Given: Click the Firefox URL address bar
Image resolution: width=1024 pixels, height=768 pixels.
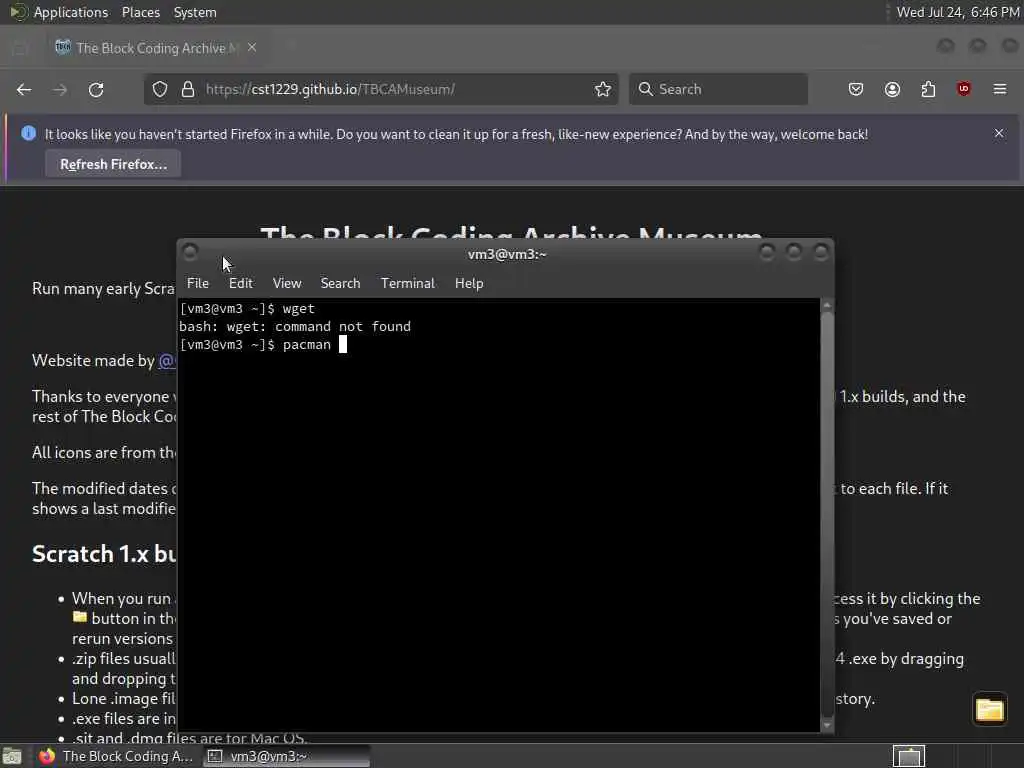Looking at the screenshot, I should [381, 89].
